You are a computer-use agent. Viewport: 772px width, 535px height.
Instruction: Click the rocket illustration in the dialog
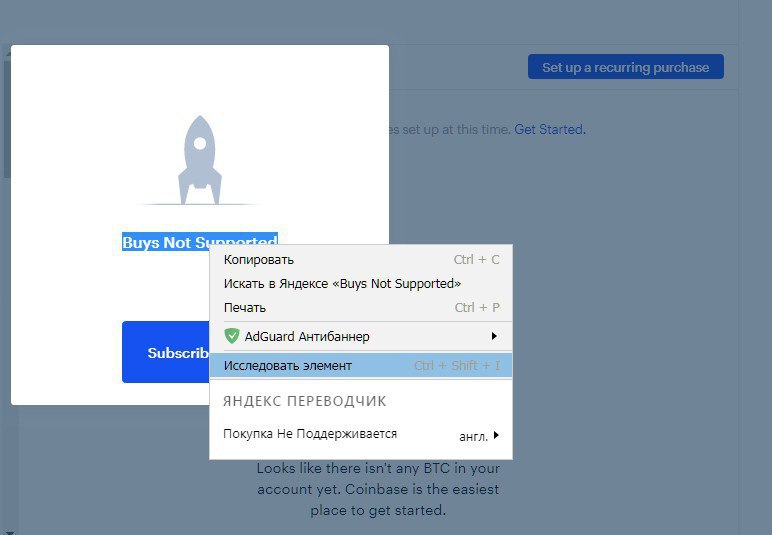(199, 160)
